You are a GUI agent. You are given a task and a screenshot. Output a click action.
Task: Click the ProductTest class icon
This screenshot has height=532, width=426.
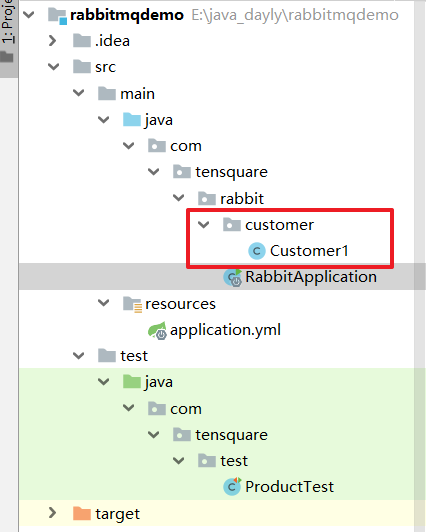pyautogui.click(x=232, y=487)
